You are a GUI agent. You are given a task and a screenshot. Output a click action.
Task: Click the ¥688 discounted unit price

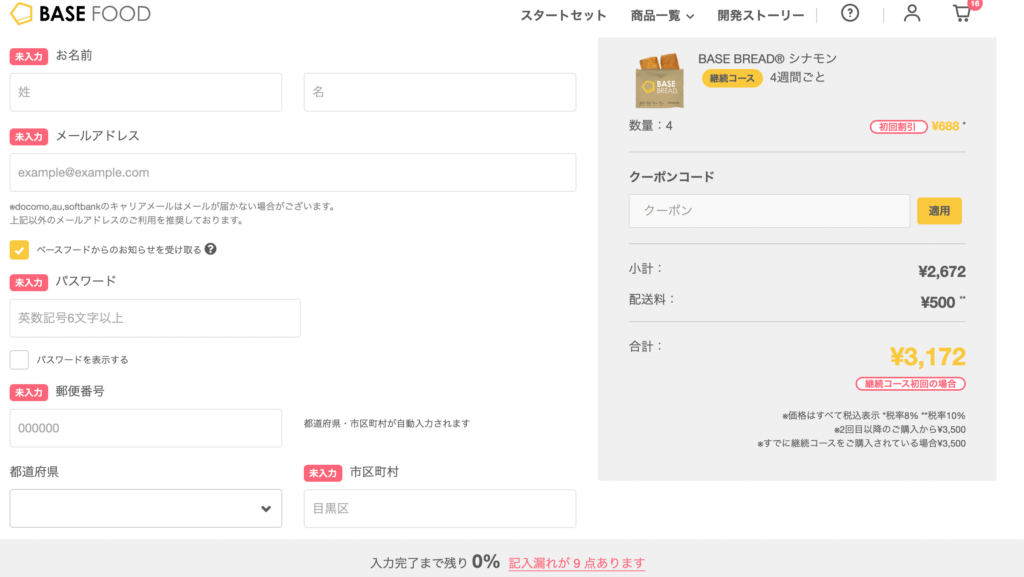[945, 127]
